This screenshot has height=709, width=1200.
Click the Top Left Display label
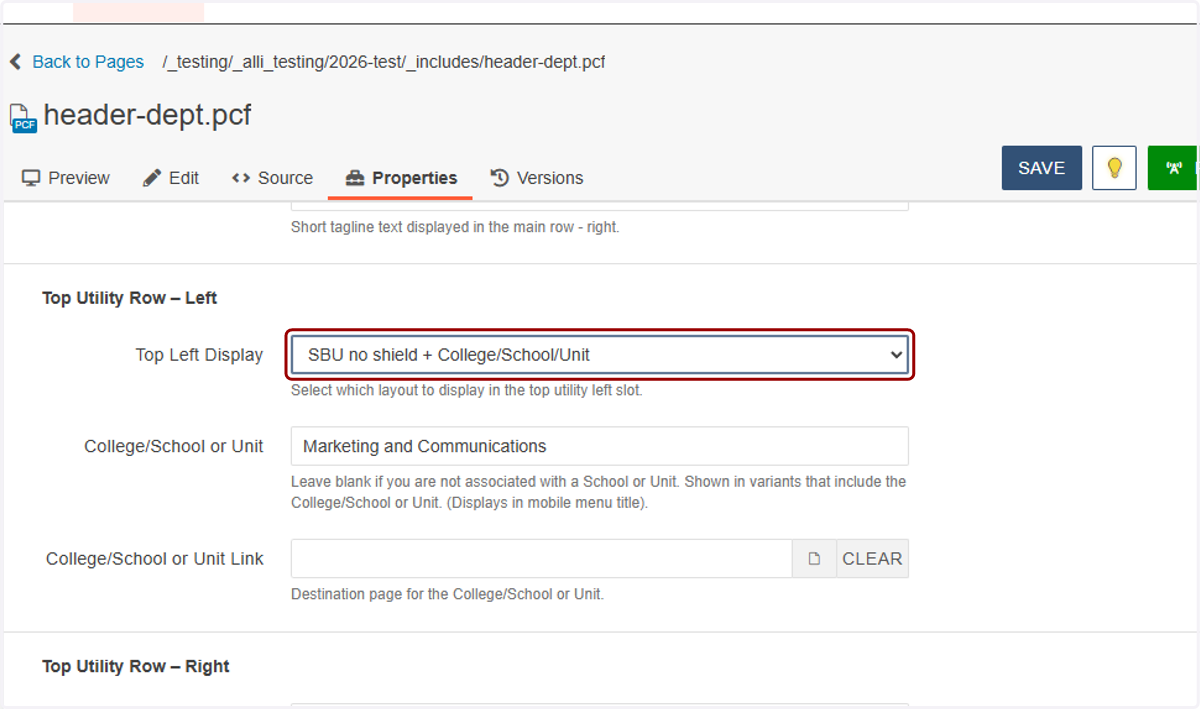click(200, 355)
